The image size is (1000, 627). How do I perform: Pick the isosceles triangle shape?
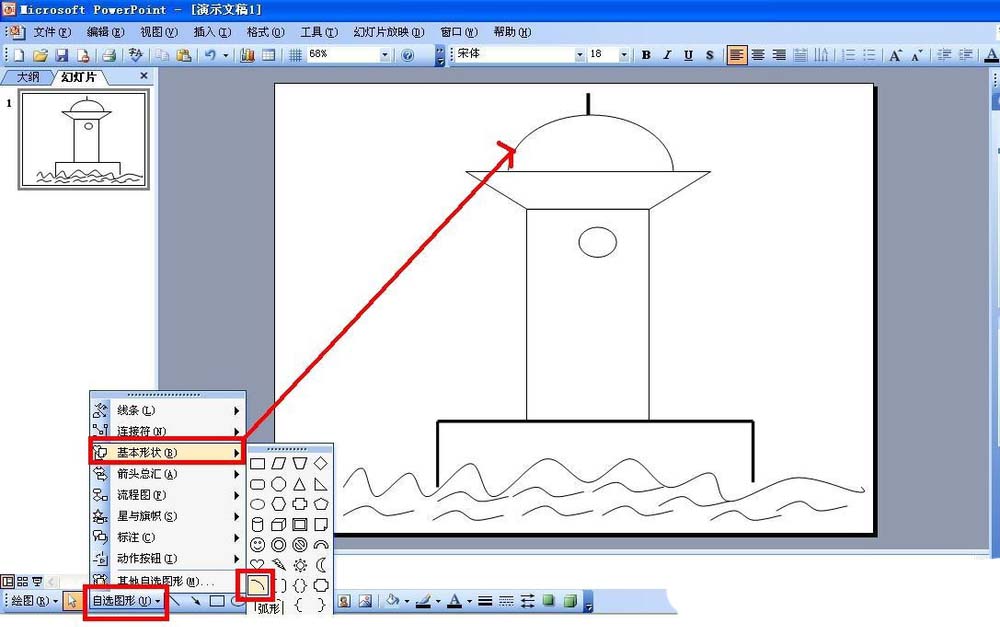pos(300,483)
